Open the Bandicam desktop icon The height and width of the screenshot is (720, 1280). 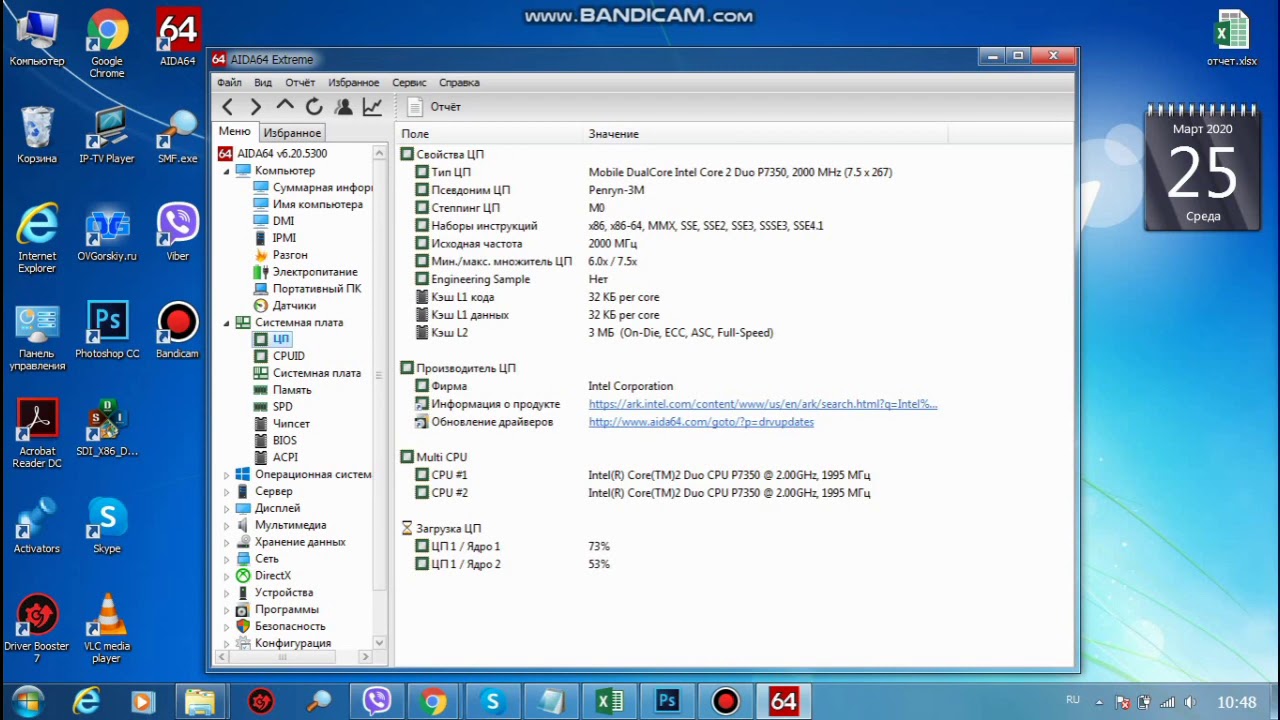177,330
